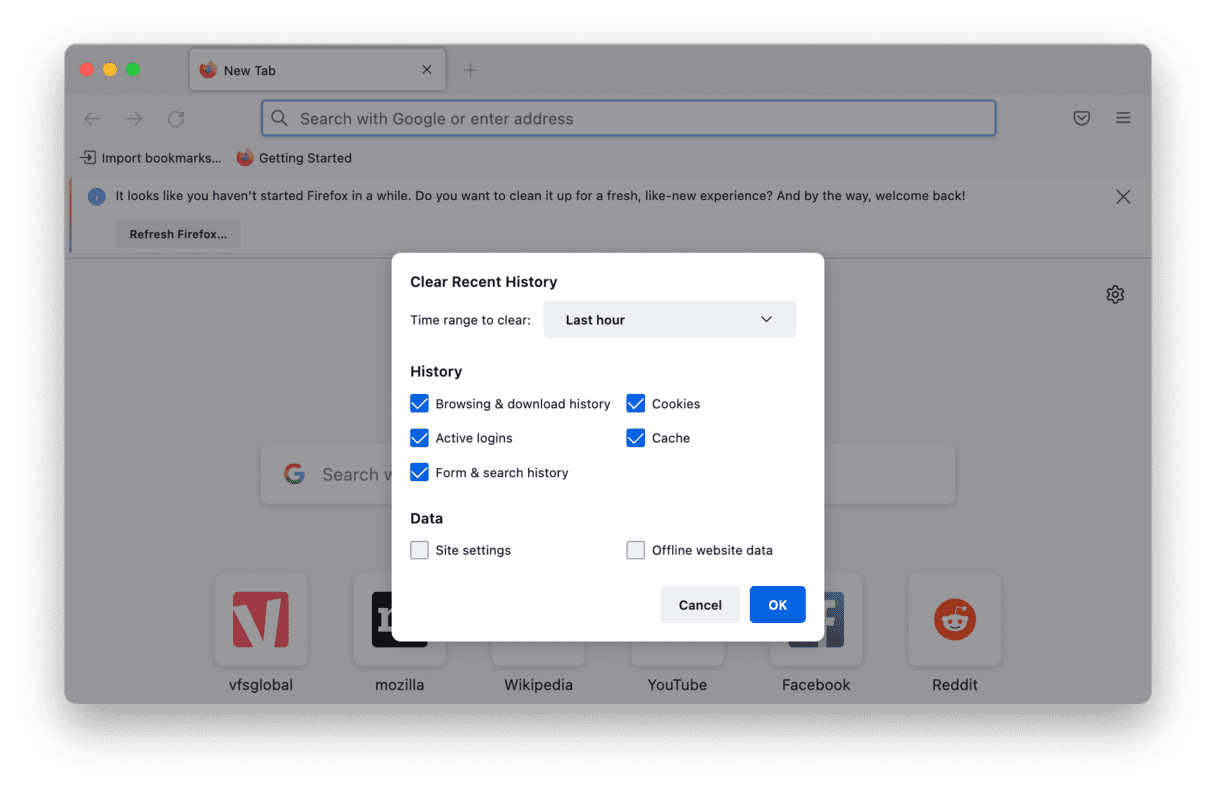Viewport: 1216px width, 789px height.
Task: Click the Wikipedia shortcut label
Action: (538, 685)
